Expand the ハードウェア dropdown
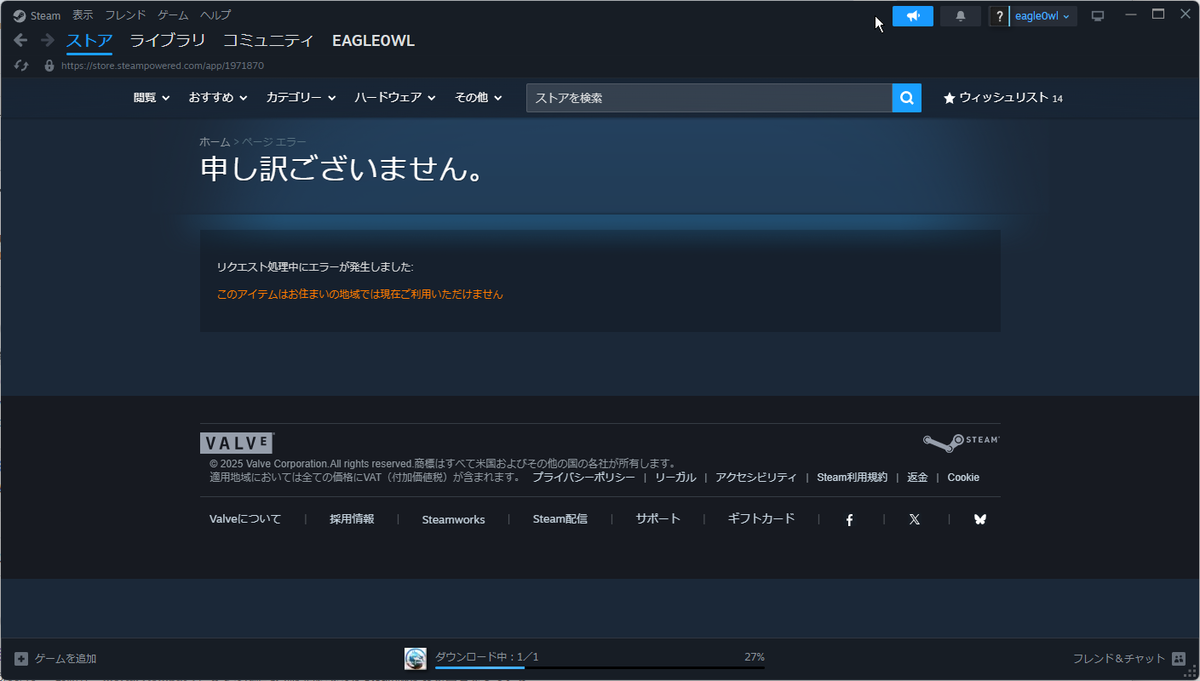Viewport: 1200px width, 681px height. (395, 98)
